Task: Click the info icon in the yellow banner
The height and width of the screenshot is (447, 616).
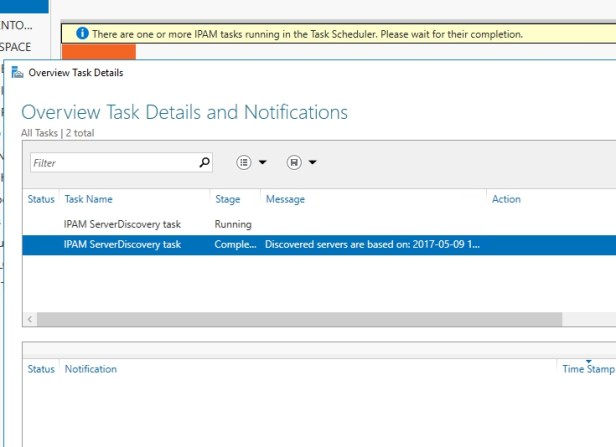Action: point(82,34)
